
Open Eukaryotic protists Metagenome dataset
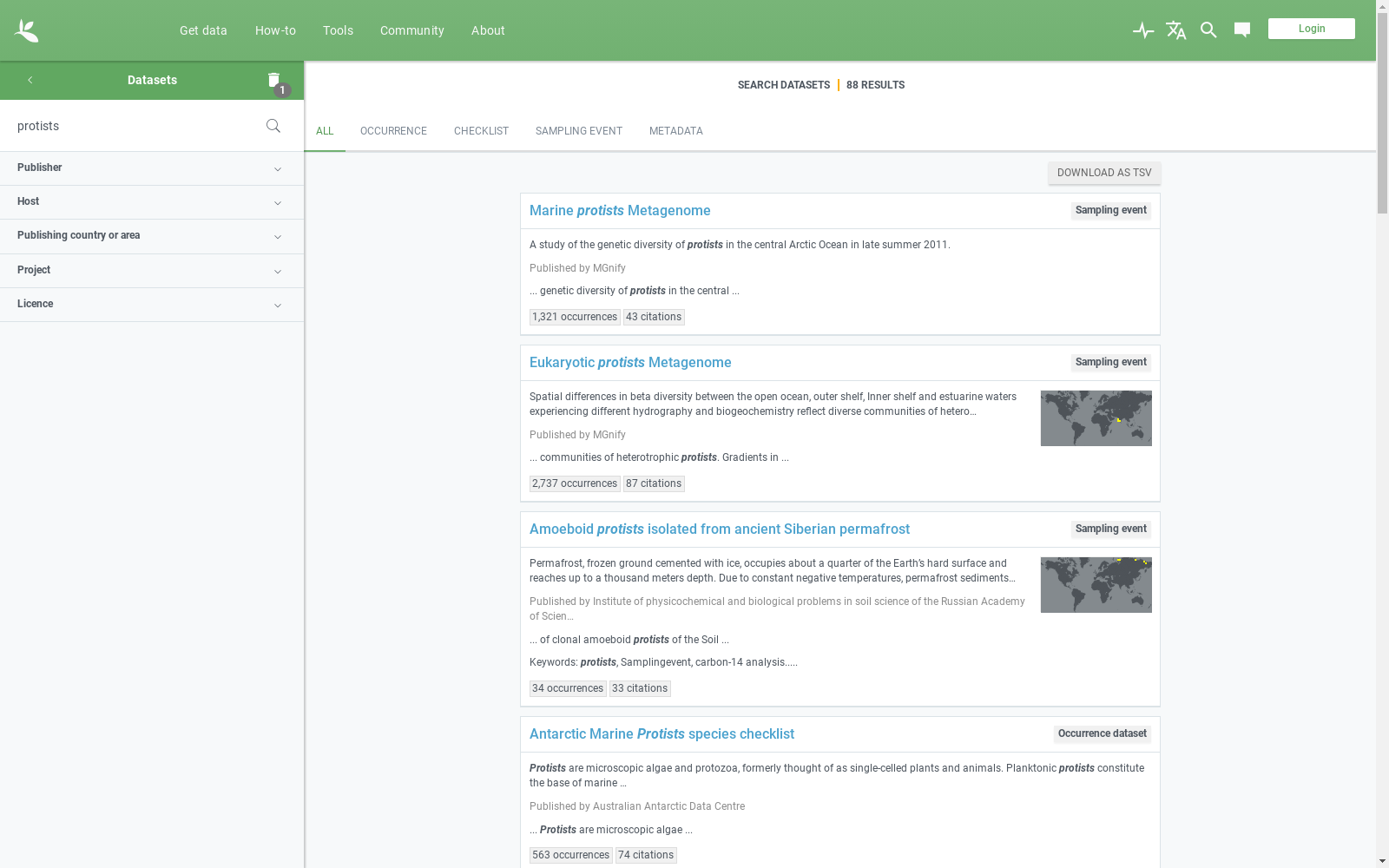click(630, 363)
